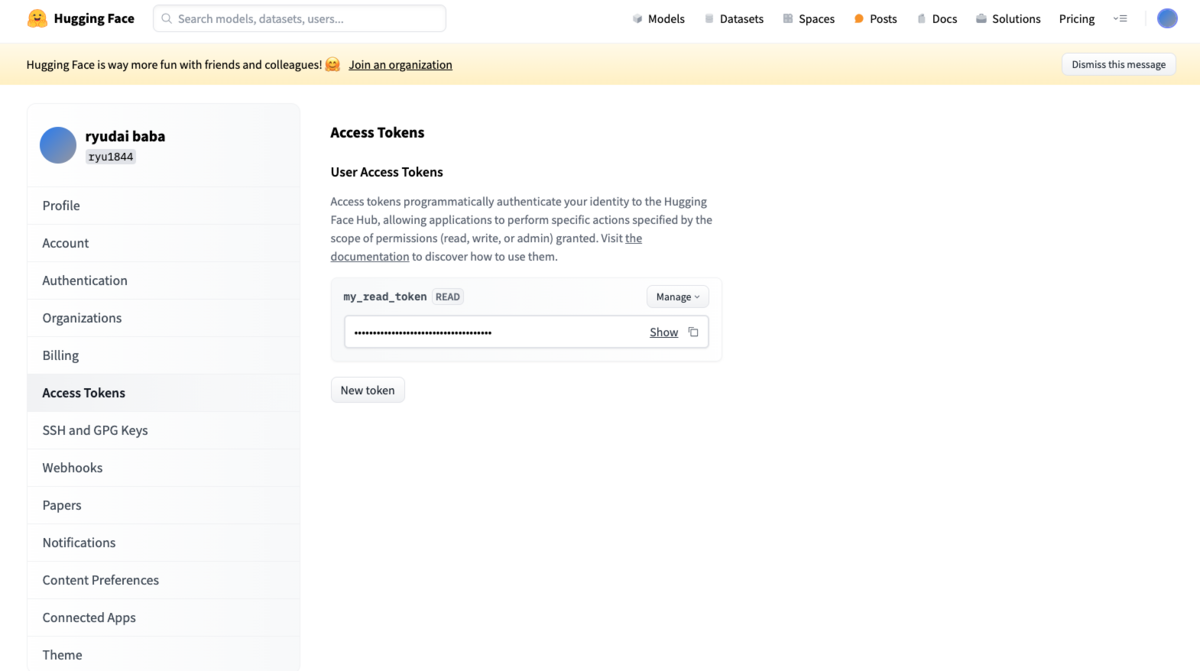Image resolution: width=1200 pixels, height=671 pixels.
Task: Open the Models page via cube icon
Action: (637, 19)
